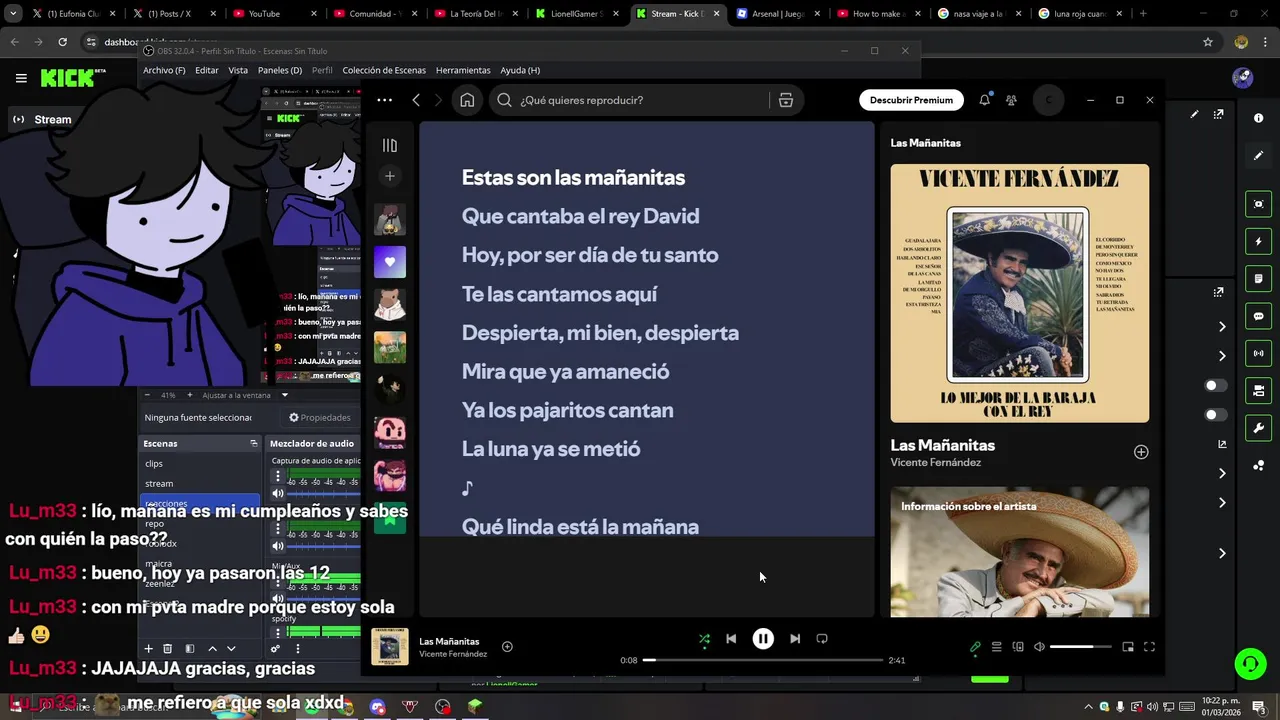Toggle shuffle in Spotify player
Viewport: 1280px width, 720px height.
[704, 639]
